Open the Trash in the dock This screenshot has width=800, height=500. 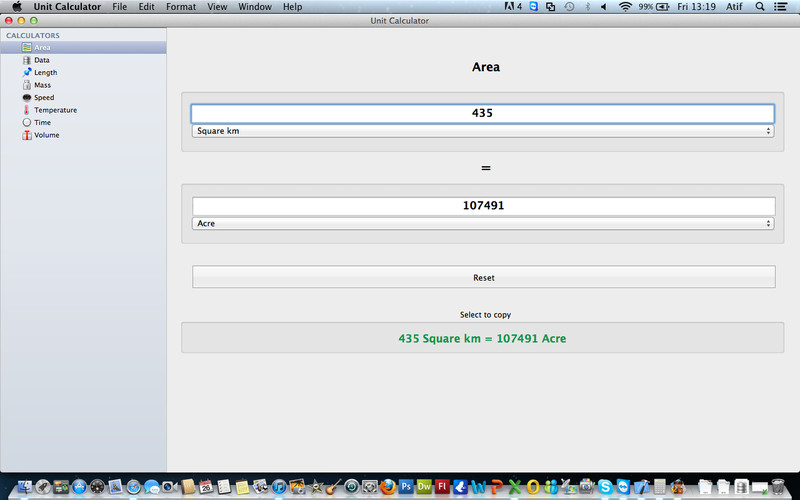click(778, 487)
